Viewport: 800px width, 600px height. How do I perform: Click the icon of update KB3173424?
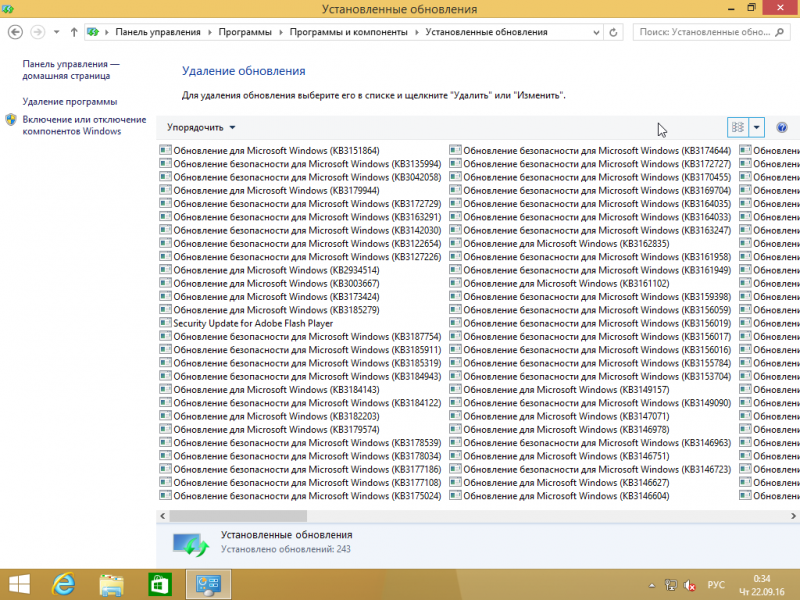pos(165,296)
